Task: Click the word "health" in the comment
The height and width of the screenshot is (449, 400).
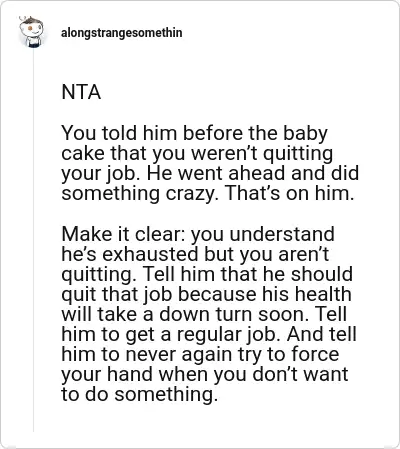Action: pyautogui.click(x=321, y=294)
